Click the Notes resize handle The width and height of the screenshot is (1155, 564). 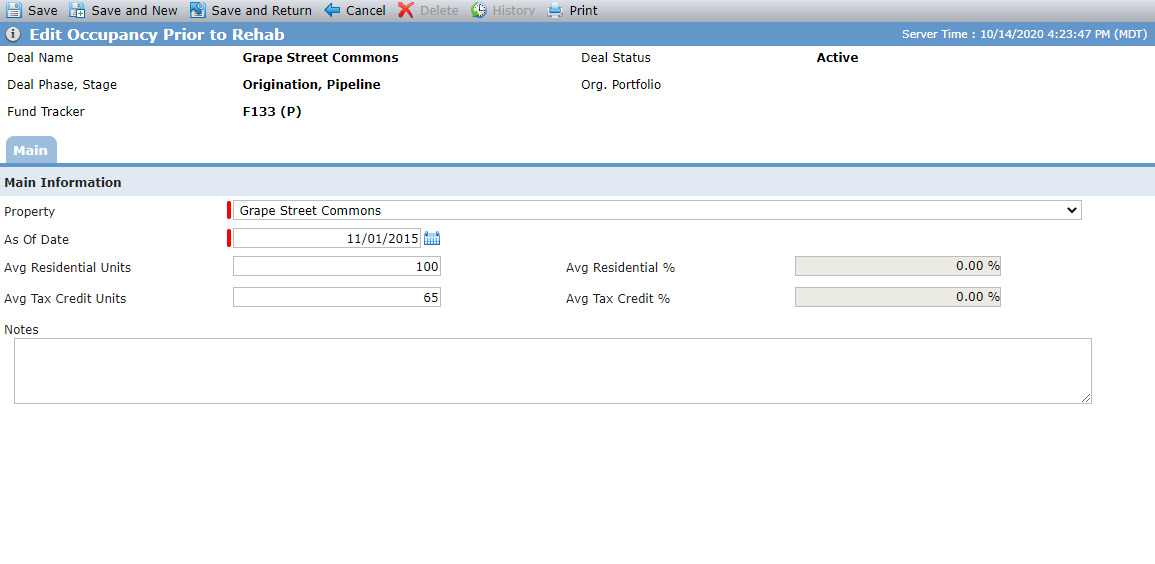click(x=1086, y=398)
